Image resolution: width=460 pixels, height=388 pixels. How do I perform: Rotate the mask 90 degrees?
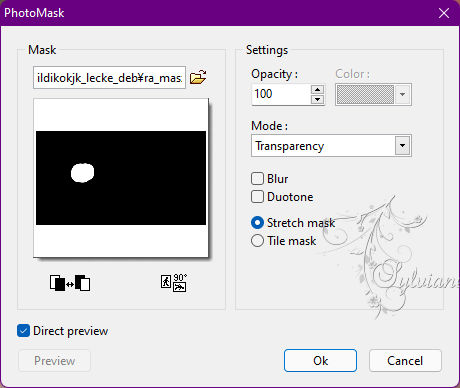point(174,283)
